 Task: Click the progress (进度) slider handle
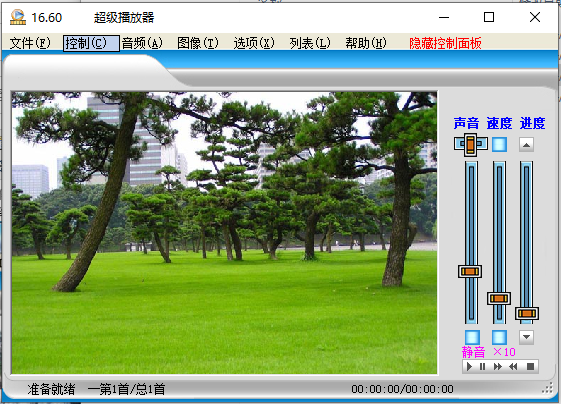(527, 313)
